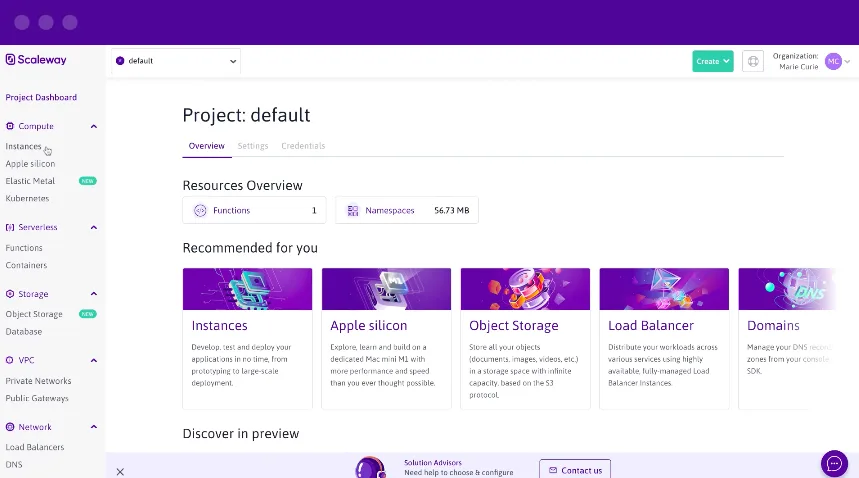Click the Storage section label
The height and width of the screenshot is (478, 859).
pyautogui.click(x=33, y=294)
